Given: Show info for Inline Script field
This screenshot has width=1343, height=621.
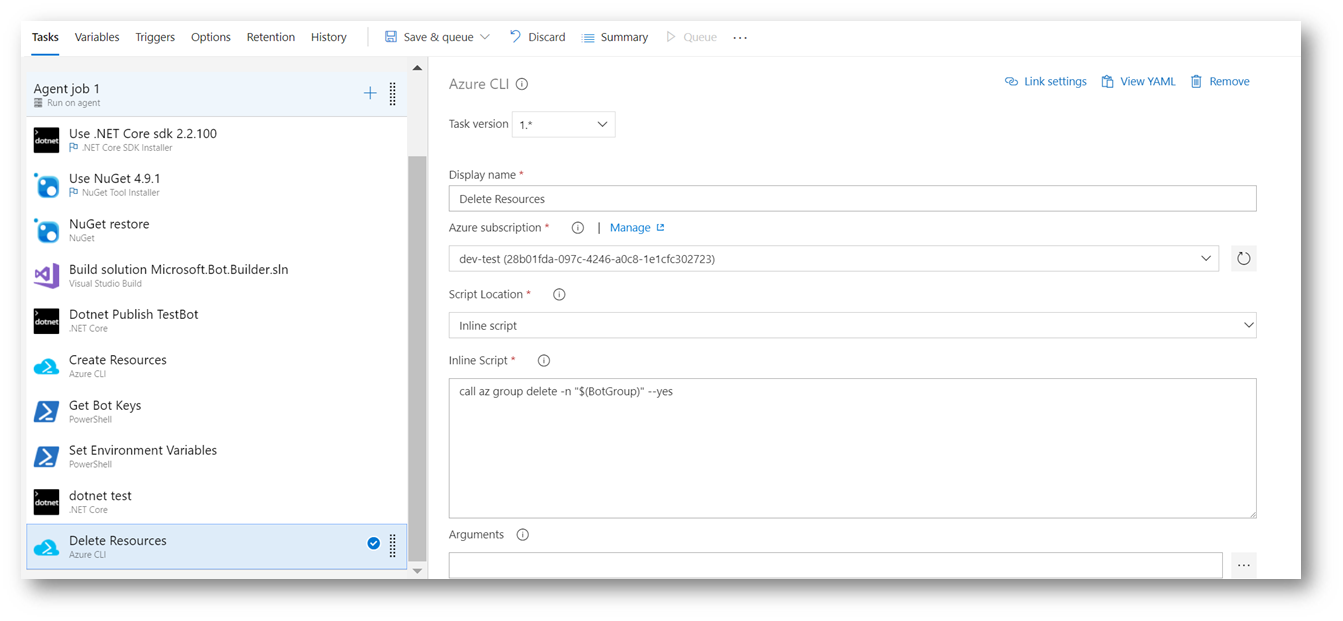Looking at the screenshot, I should tap(544, 361).
